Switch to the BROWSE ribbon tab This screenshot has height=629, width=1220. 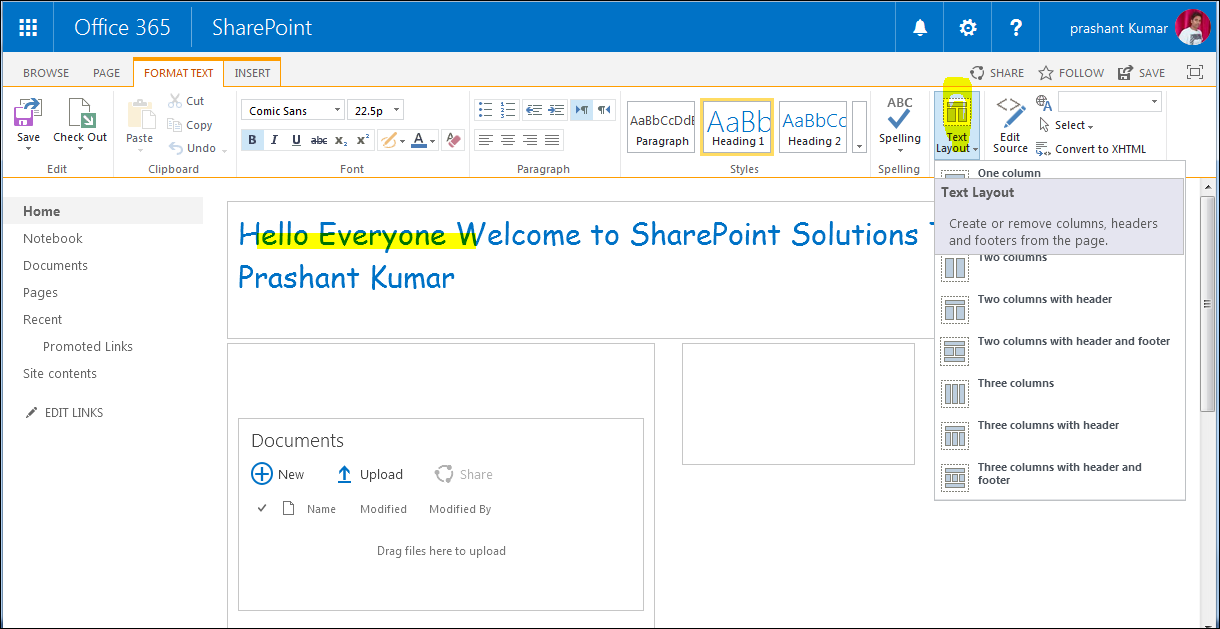pyautogui.click(x=46, y=73)
